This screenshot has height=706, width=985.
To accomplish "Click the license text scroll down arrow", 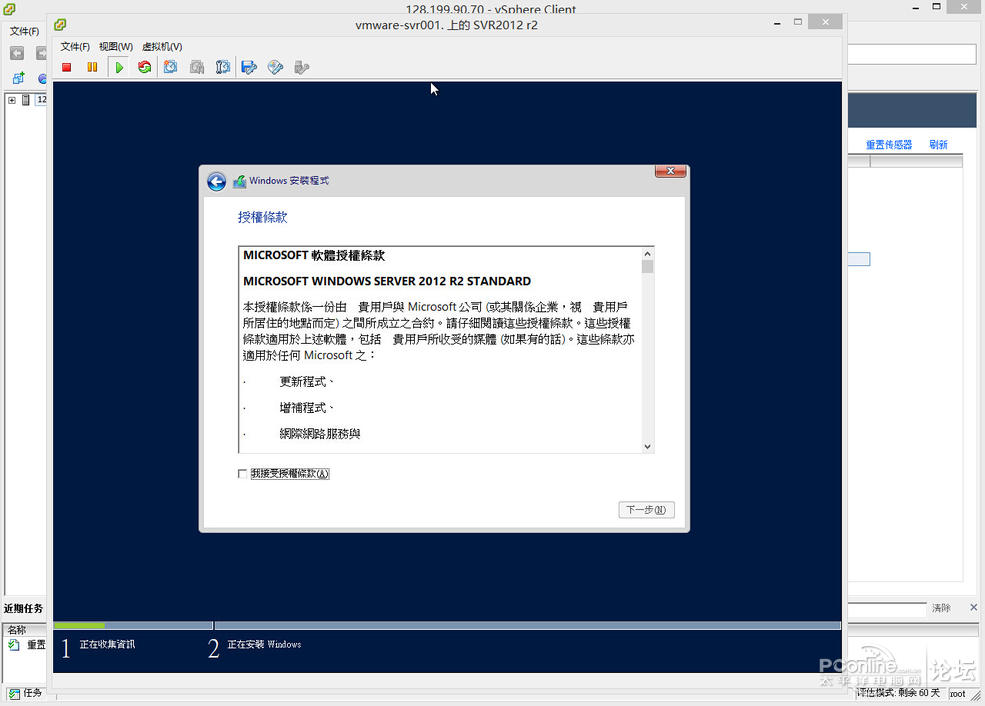I will 647,447.
